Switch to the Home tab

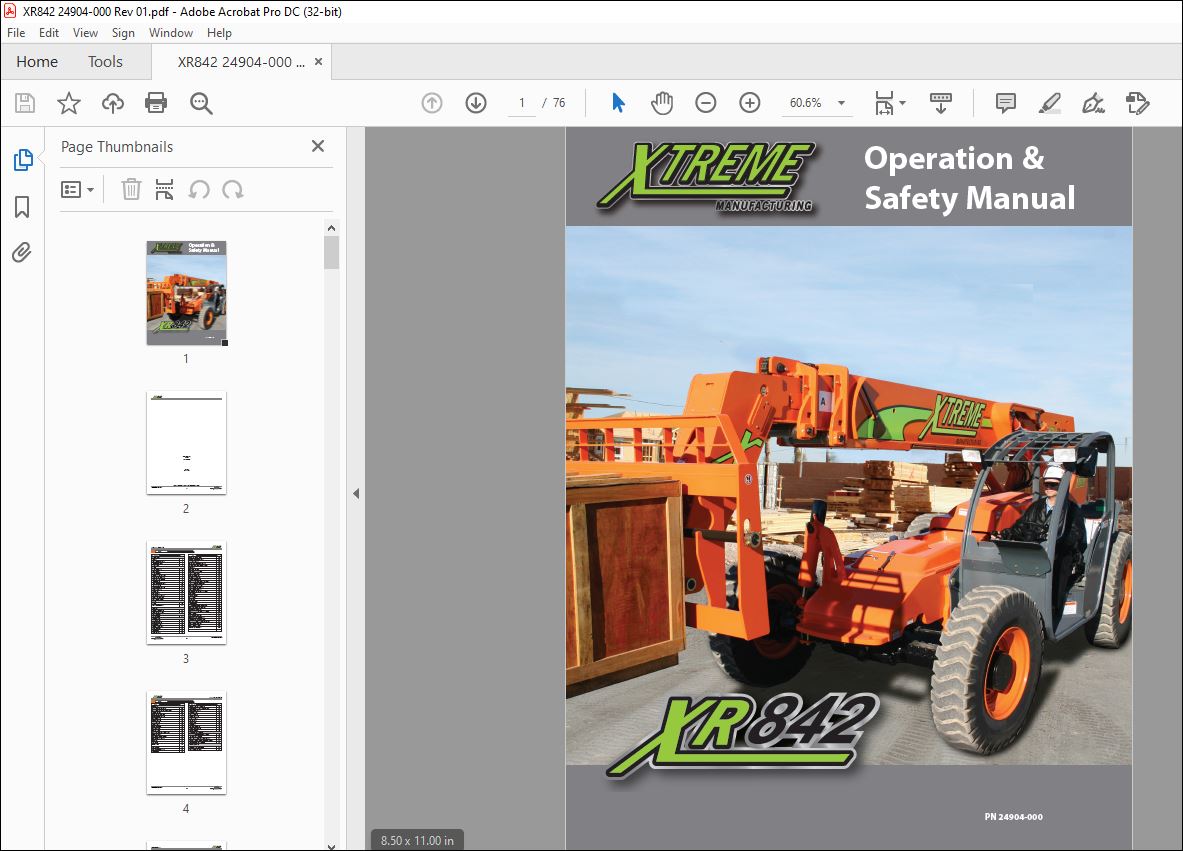tap(37, 62)
